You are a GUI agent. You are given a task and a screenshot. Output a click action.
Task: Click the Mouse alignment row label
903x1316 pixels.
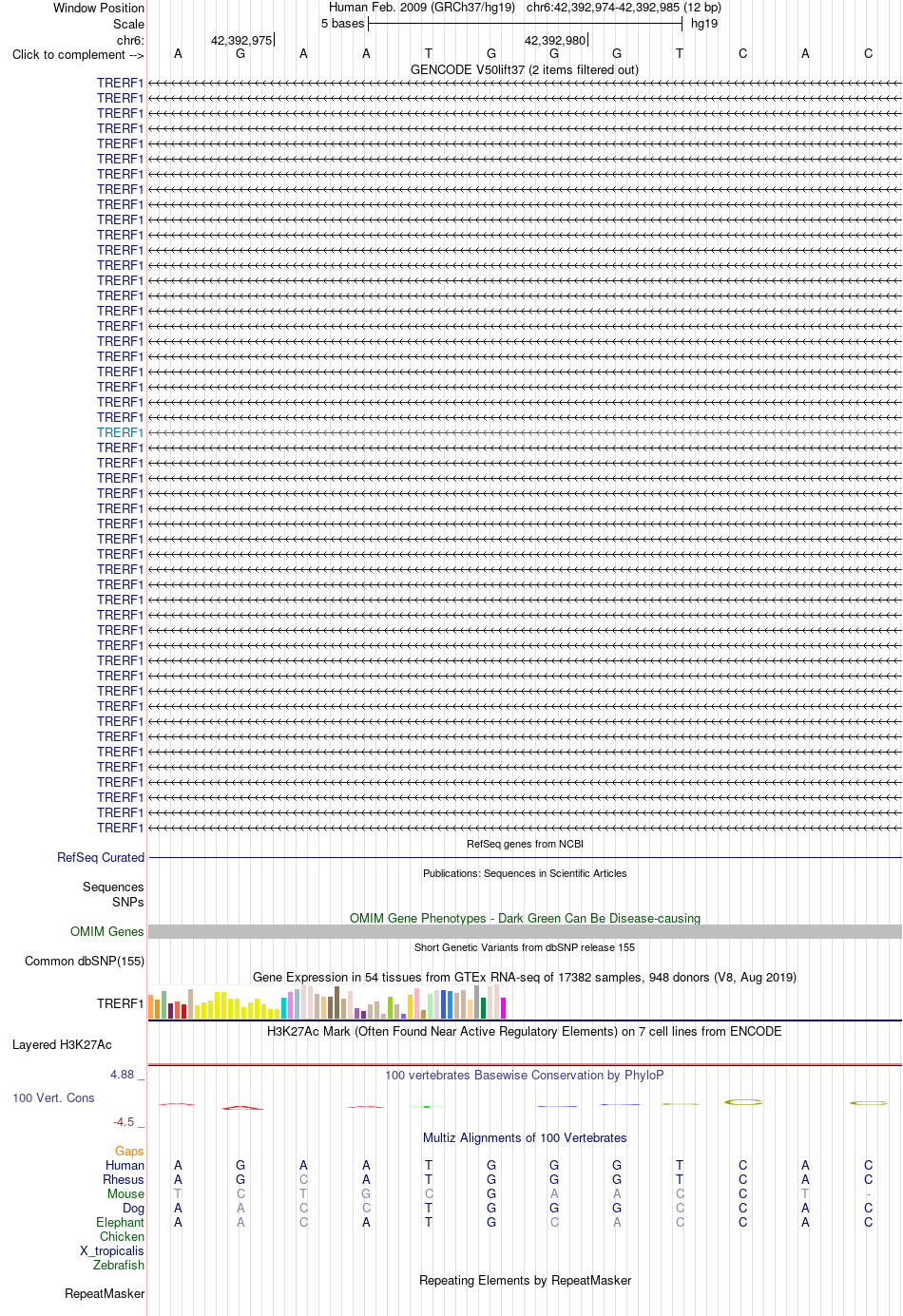pos(126,1193)
